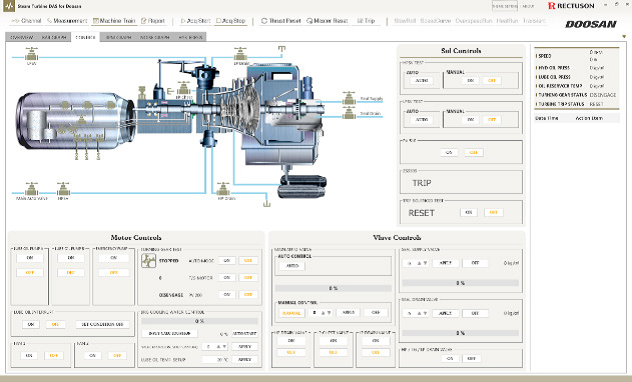This screenshot has width=632, height=382.
Task: Open the Measurement toolbar item
Action: click(x=67, y=21)
